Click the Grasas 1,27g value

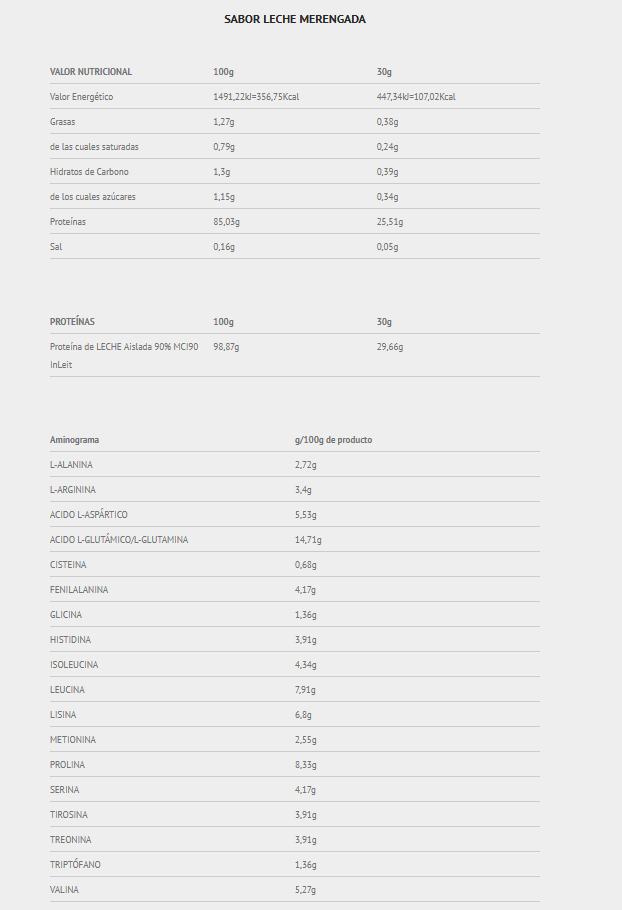click(x=223, y=122)
